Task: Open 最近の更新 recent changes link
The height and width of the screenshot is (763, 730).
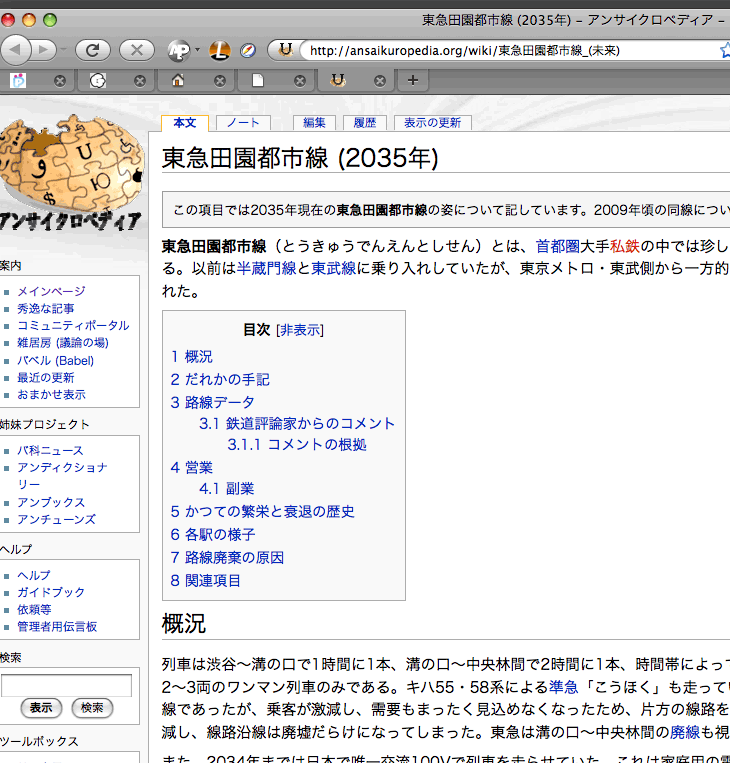Action: point(46,378)
